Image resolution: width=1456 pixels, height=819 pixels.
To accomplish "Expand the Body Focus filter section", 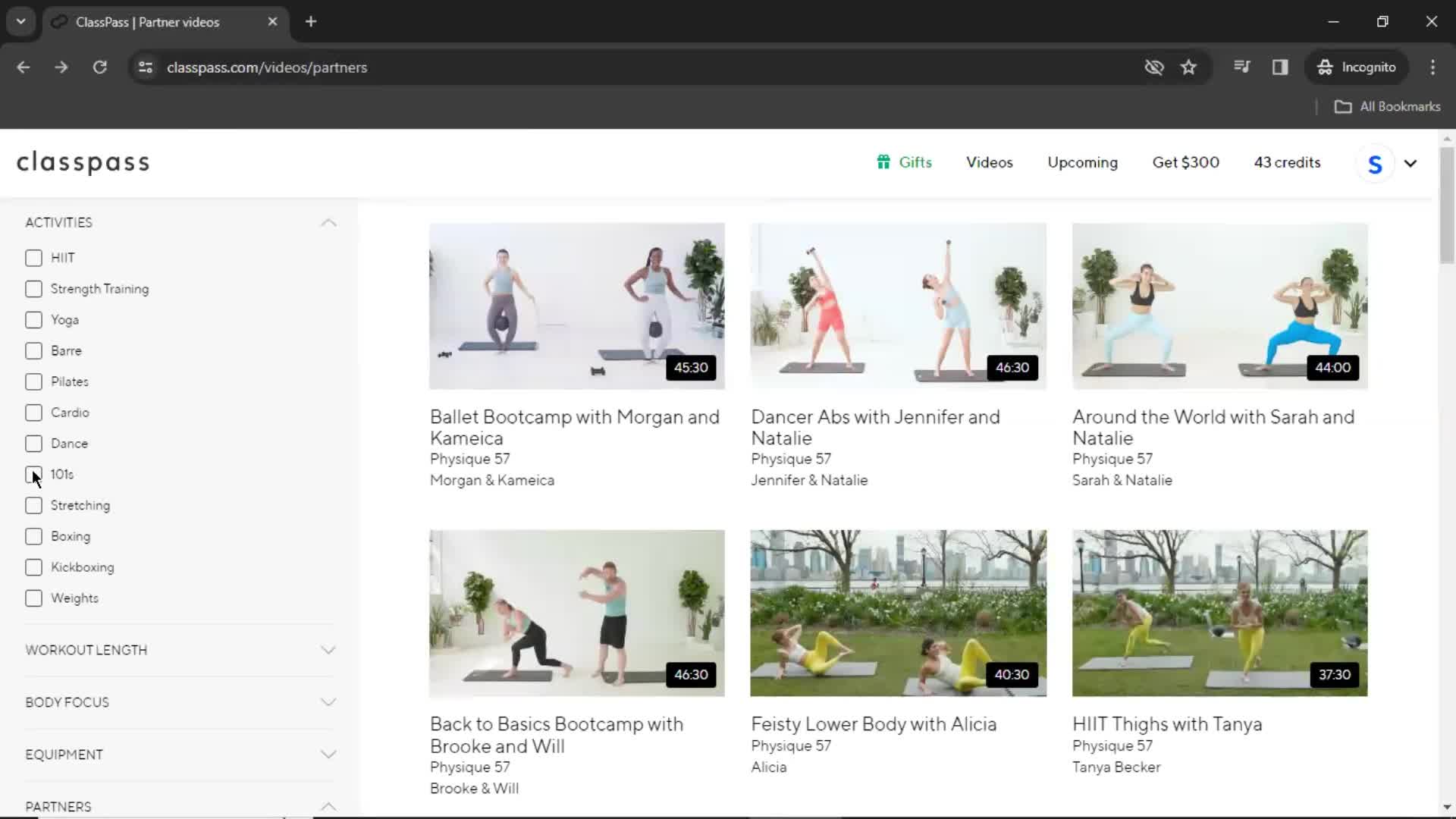I will click(328, 702).
